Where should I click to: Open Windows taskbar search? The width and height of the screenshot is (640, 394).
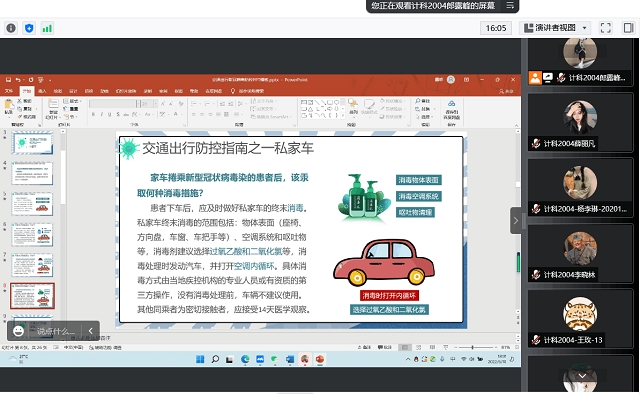point(215,359)
